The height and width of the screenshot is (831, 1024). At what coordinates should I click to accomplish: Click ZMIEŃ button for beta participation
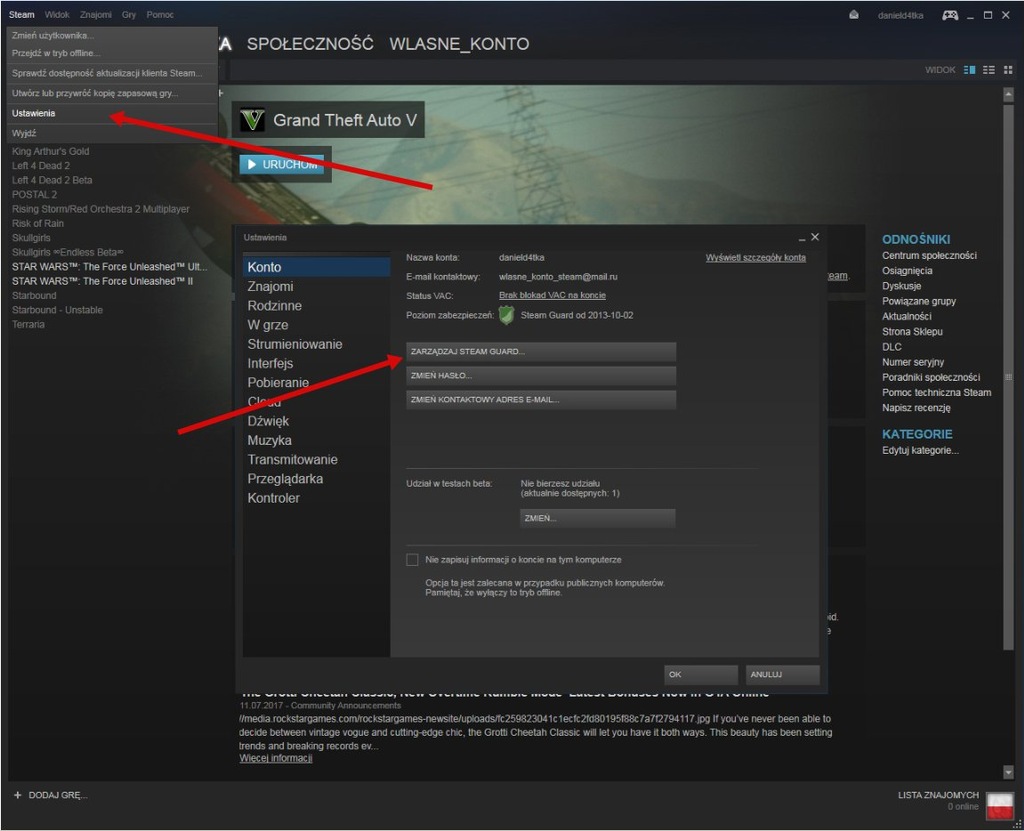click(x=598, y=518)
